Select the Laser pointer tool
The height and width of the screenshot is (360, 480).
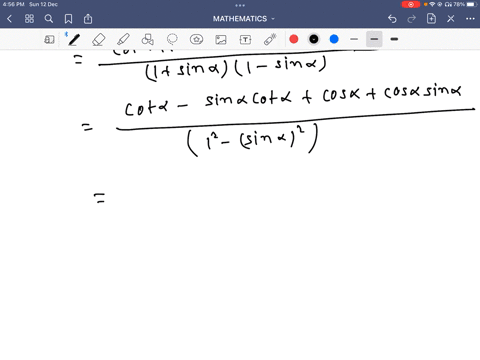coord(270,39)
